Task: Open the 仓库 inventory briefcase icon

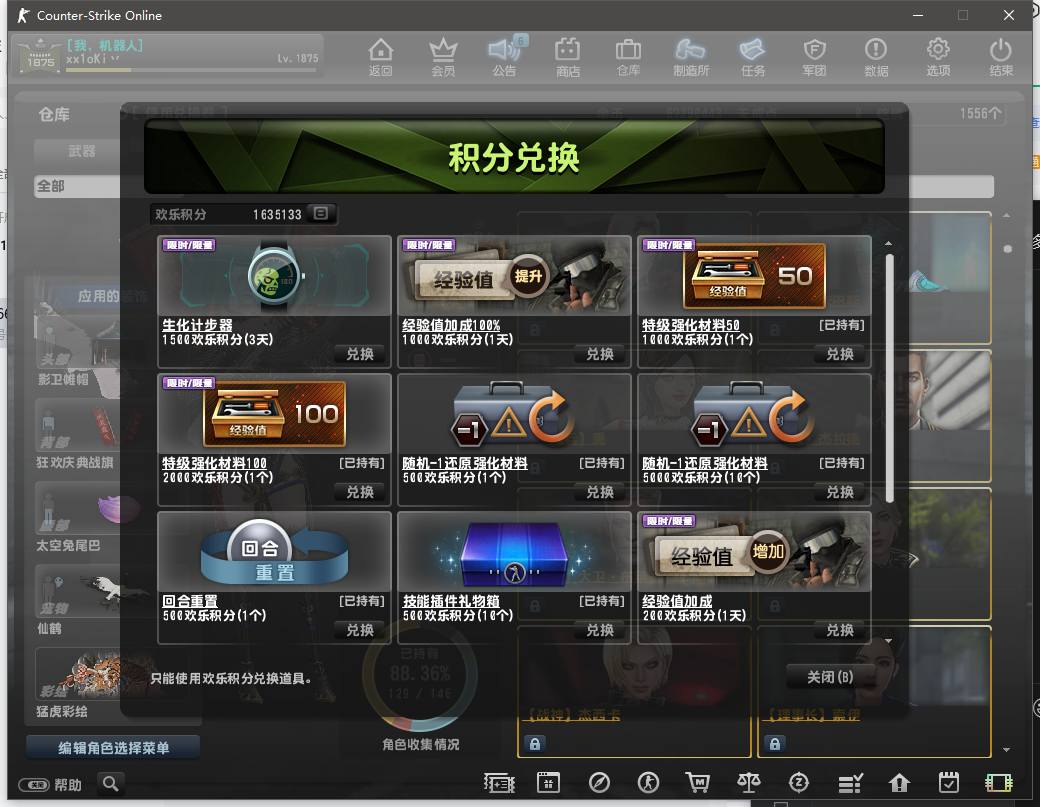Action: coord(628,57)
